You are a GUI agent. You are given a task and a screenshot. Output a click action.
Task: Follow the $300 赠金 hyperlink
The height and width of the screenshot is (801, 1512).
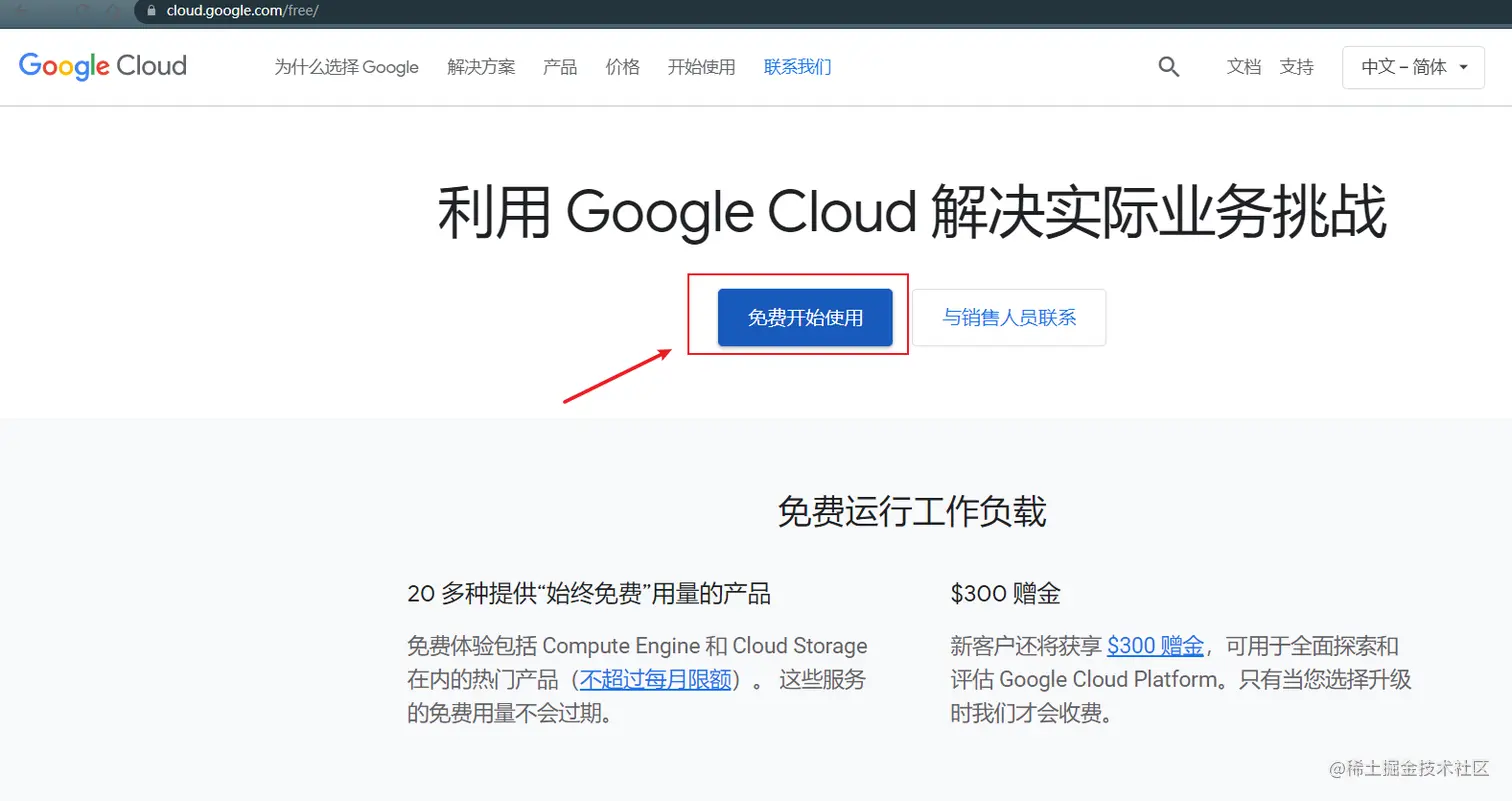pos(1155,645)
